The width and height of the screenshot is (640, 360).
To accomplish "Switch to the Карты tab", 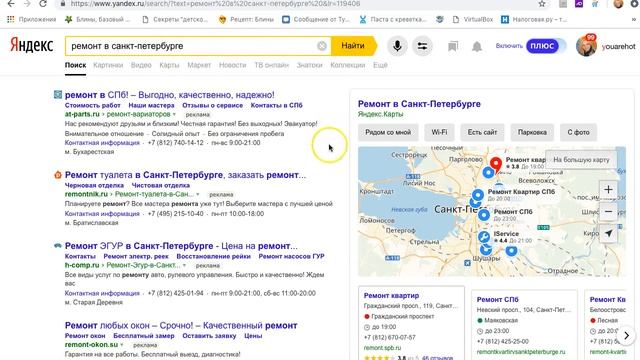I will [x=169, y=65].
